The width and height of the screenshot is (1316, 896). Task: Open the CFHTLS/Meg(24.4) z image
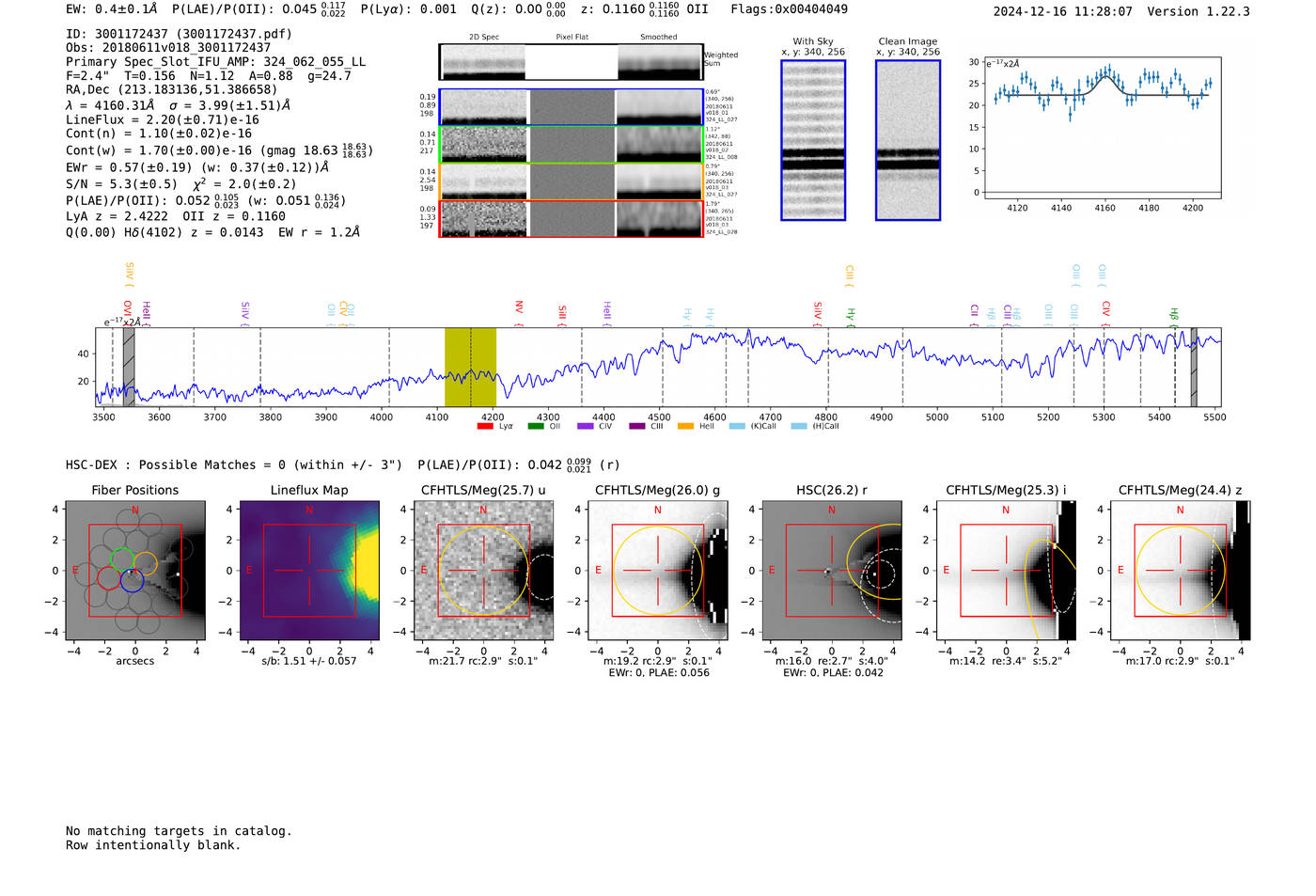coord(1180,571)
